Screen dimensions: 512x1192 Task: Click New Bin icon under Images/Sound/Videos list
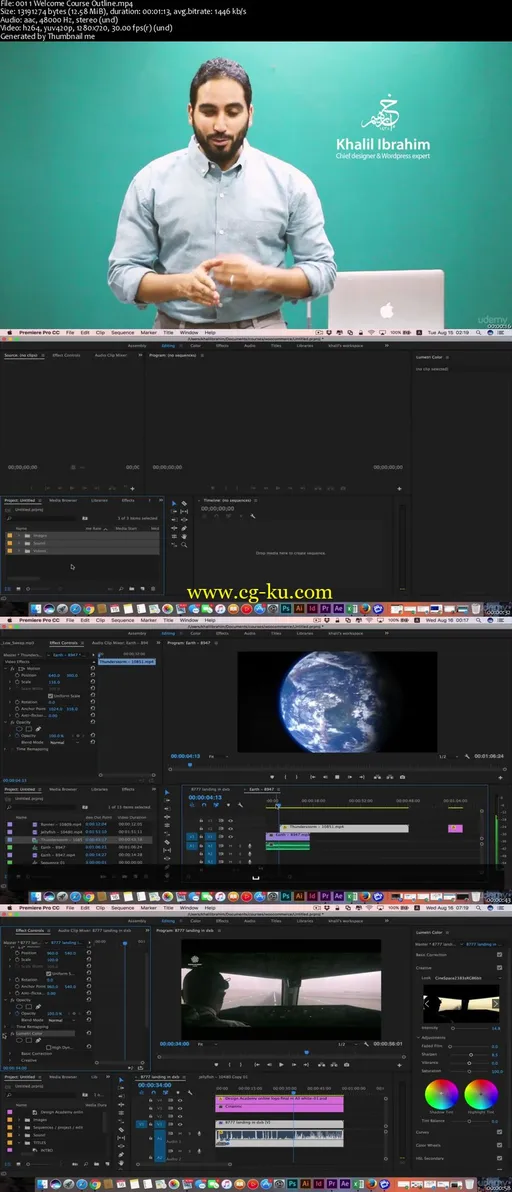131,588
